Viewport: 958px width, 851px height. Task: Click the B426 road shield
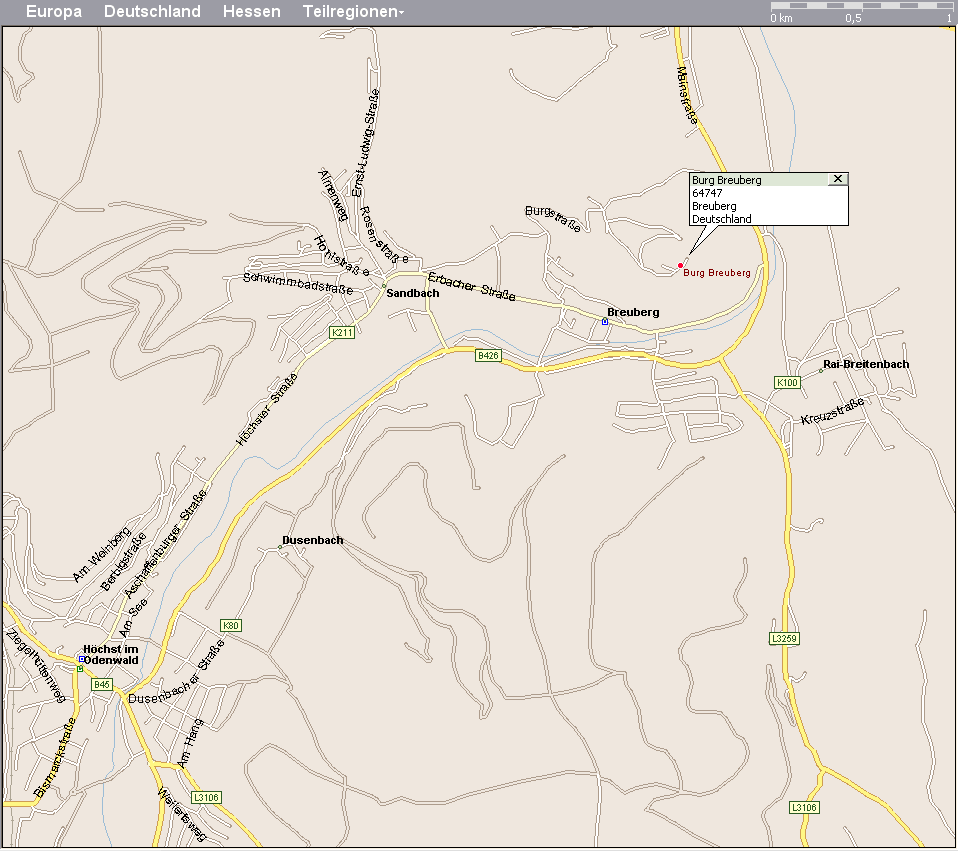(x=487, y=355)
